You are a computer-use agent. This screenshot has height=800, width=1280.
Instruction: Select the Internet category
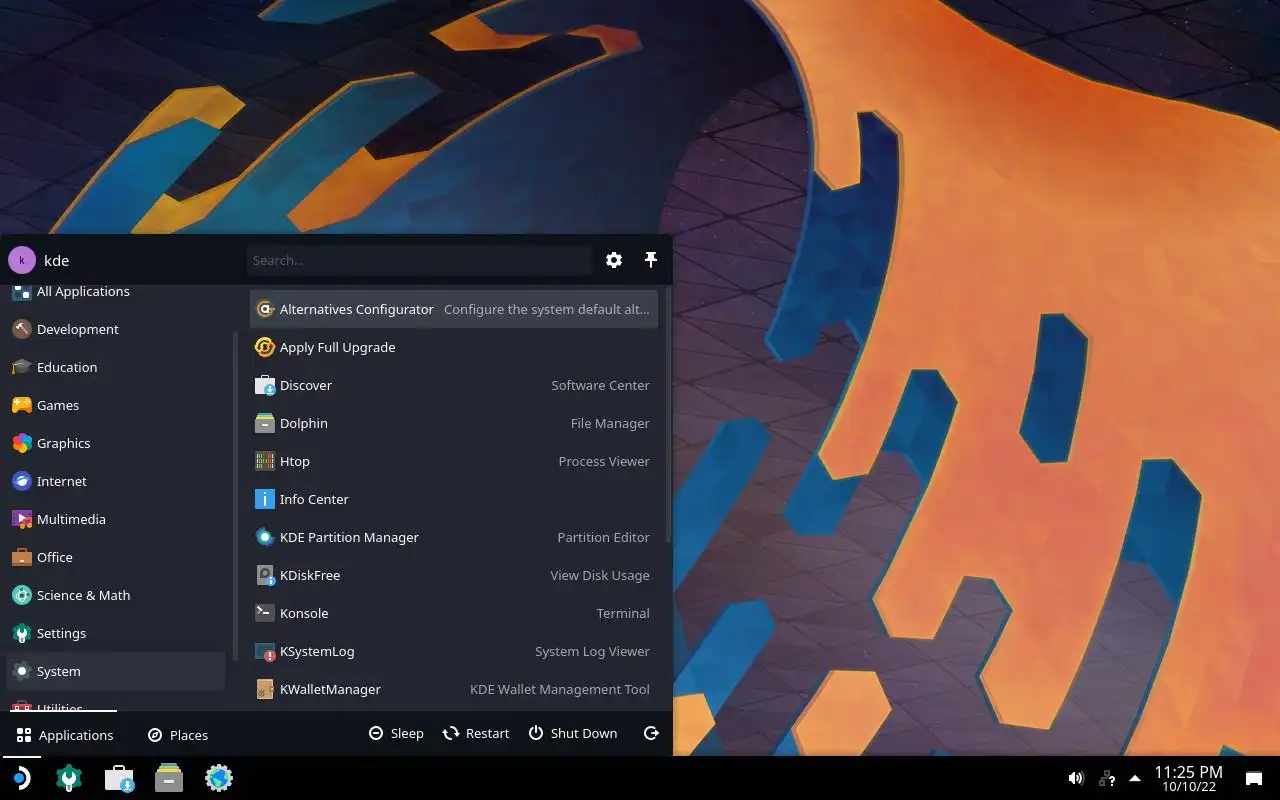[116, 481]
